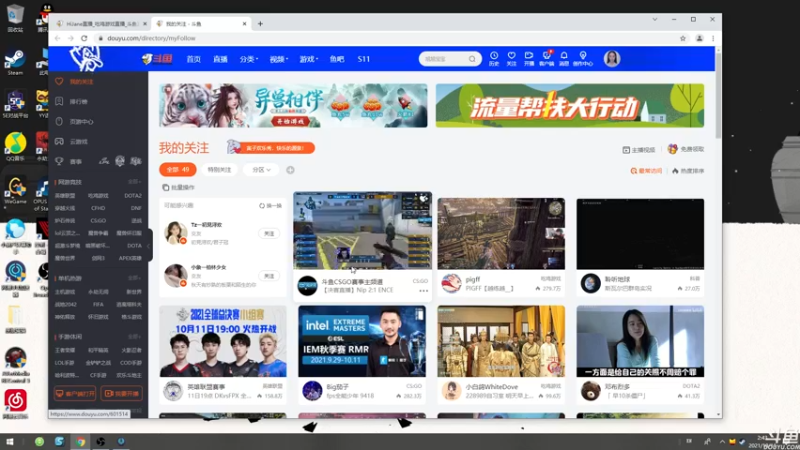Open 排行榜 ranking item in sidebar
Screen dimensions: 800x450
(x=72, y=102)
